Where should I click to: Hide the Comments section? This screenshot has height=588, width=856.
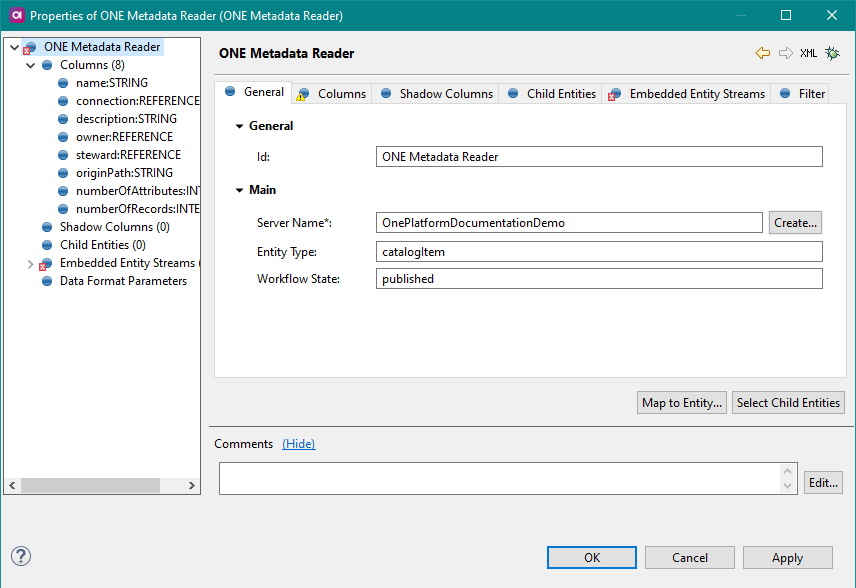[298, 443]
